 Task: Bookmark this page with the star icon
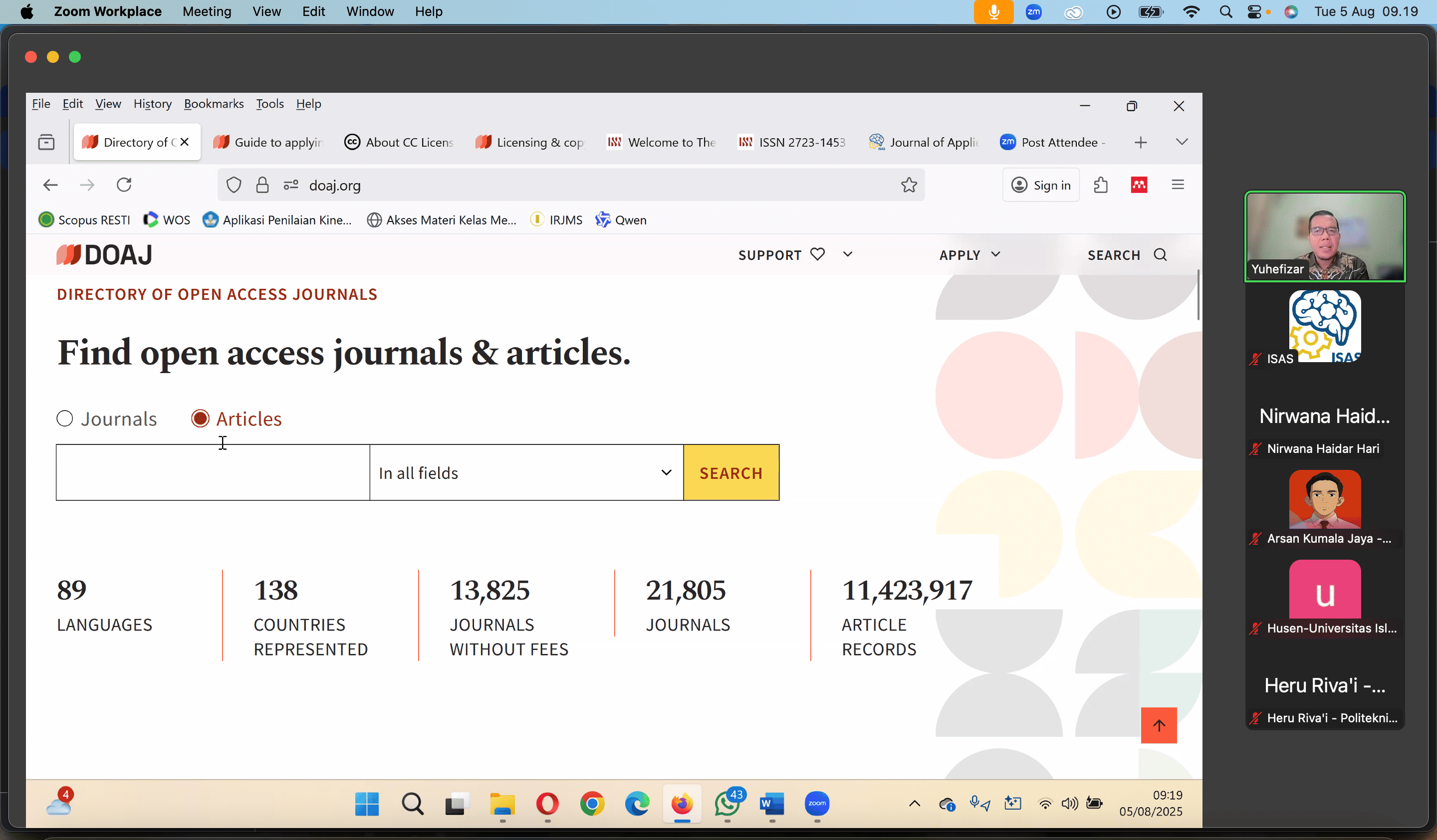click(x=909, y=185)
